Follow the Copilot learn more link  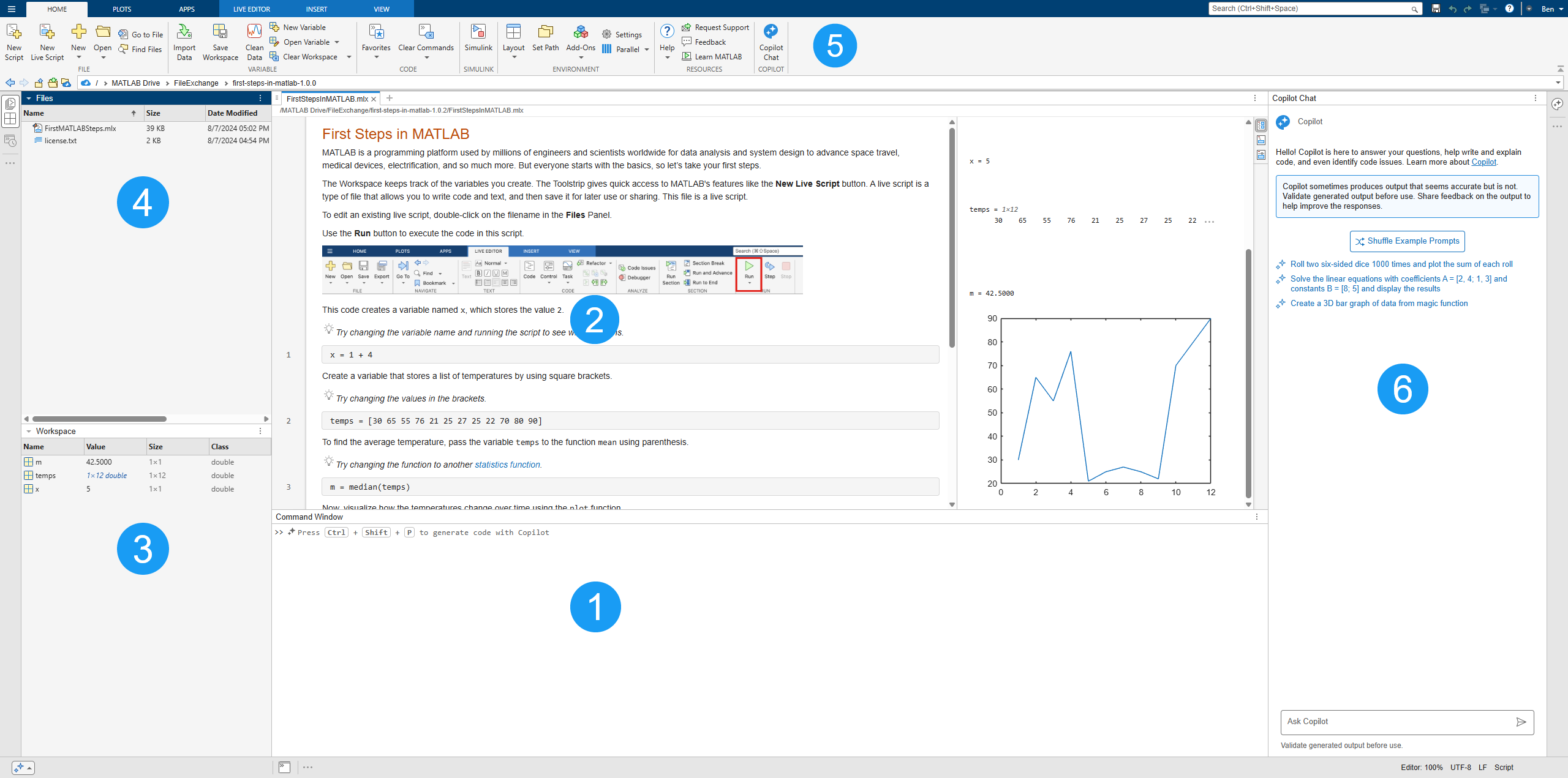[1483, 162]
